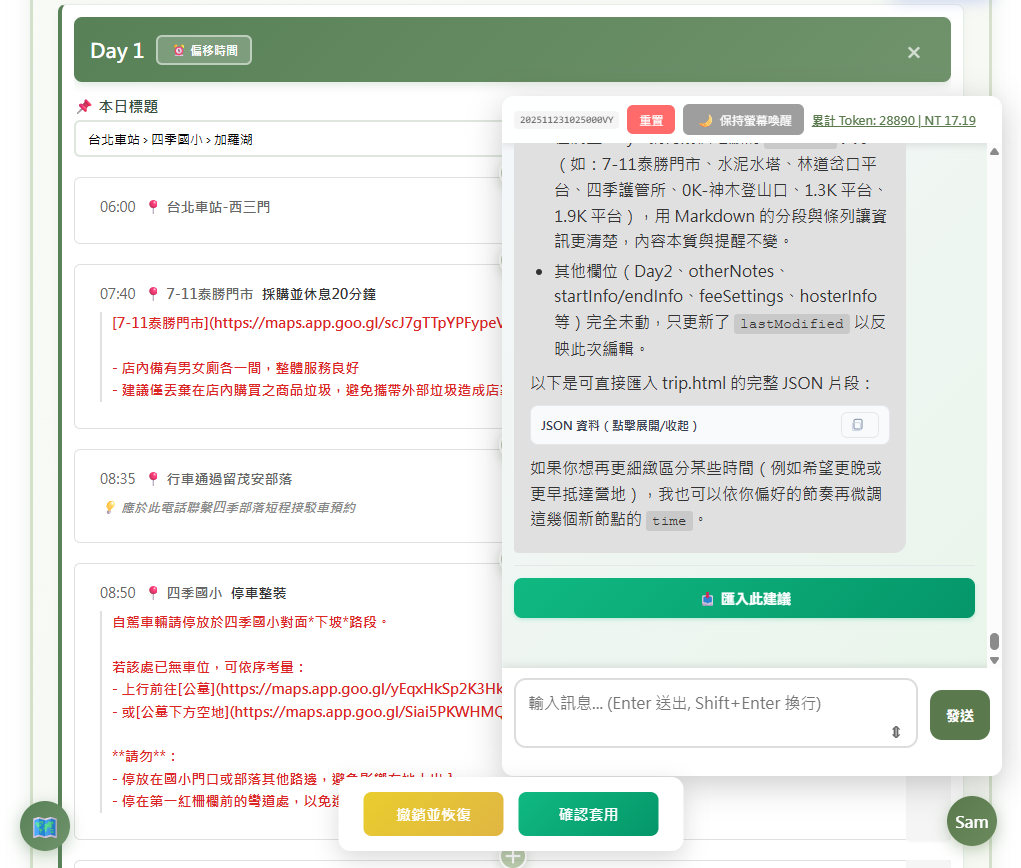Click the 店內備有男女廁各一間 note line

pyautogui.click(x=235, y=368)
